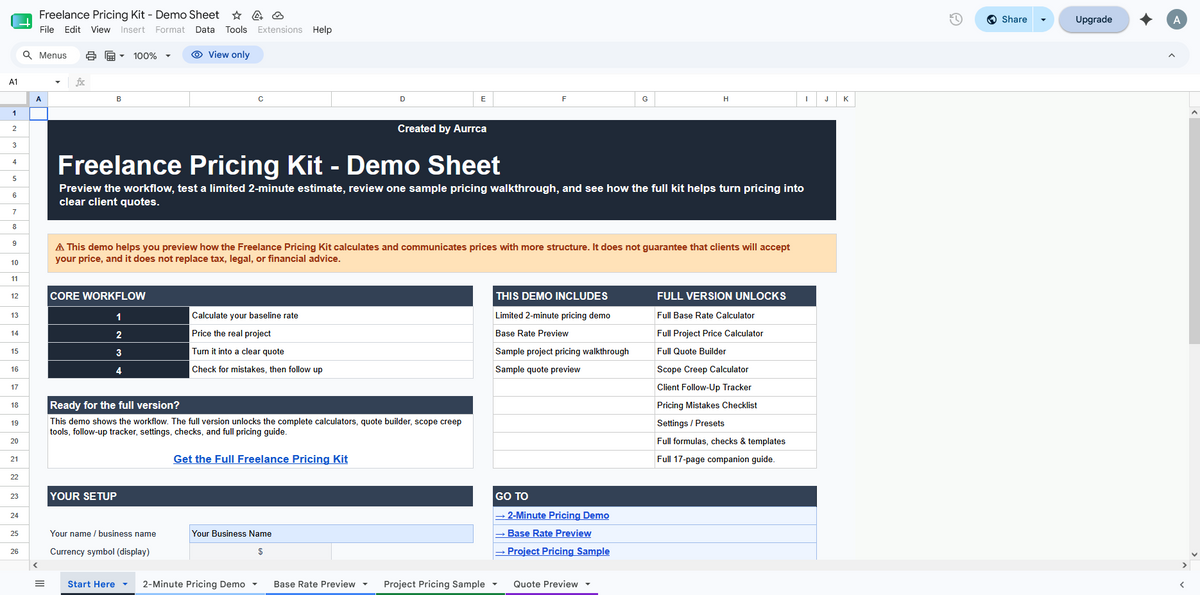Click the View only button
The image size is (1200, 595).
[x=222, y=55]
